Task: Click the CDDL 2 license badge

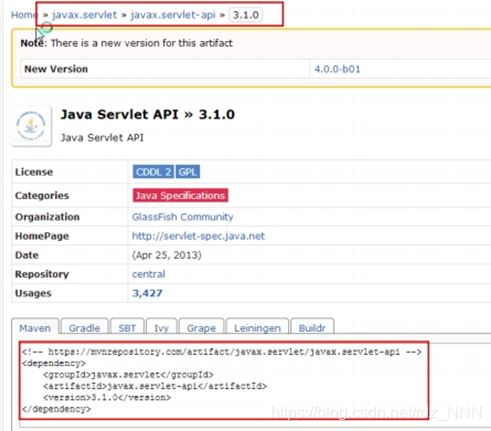Action: (x=153, y=172)
